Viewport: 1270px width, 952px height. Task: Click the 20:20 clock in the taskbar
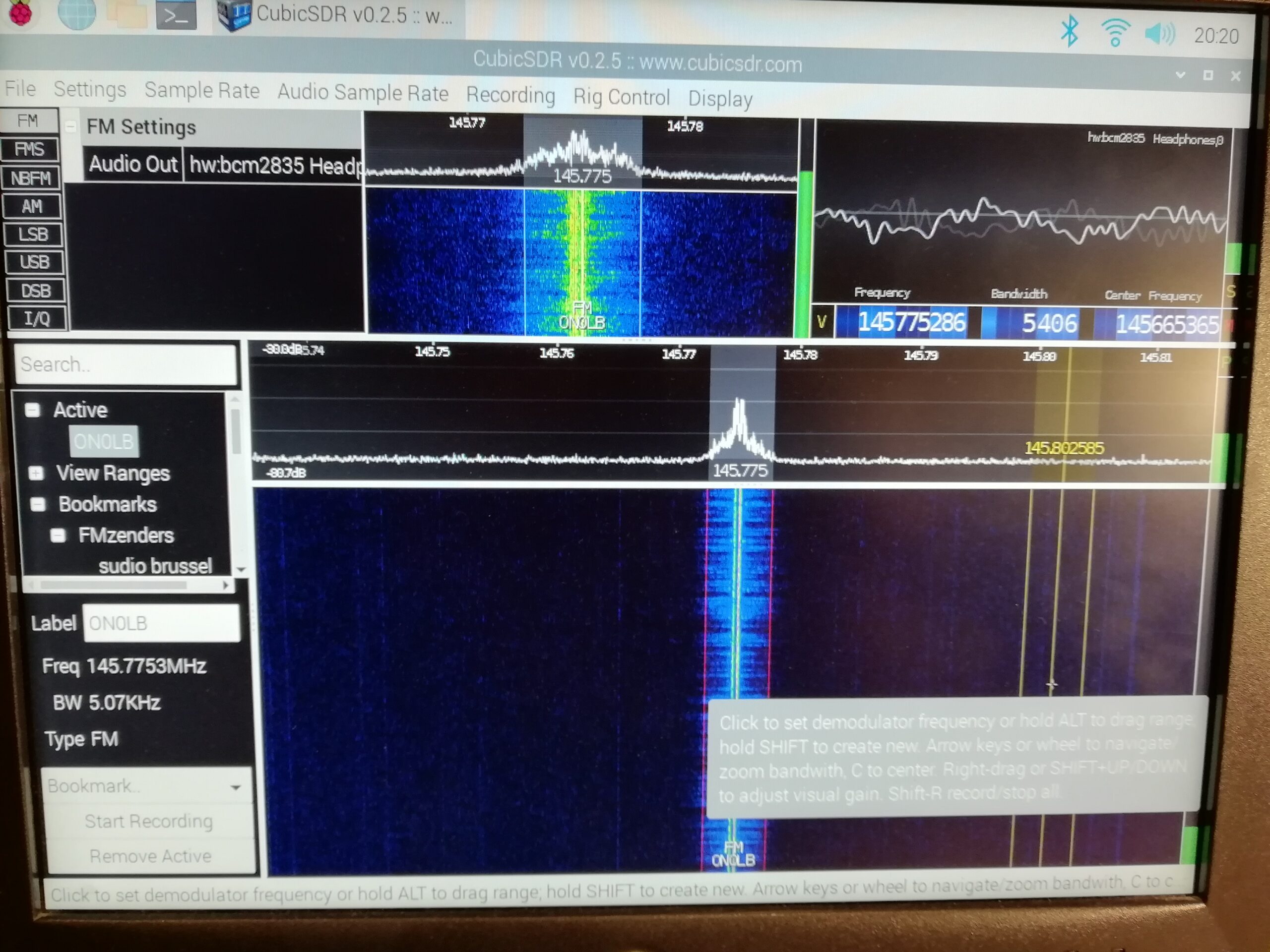click(x=1216, y=36)
